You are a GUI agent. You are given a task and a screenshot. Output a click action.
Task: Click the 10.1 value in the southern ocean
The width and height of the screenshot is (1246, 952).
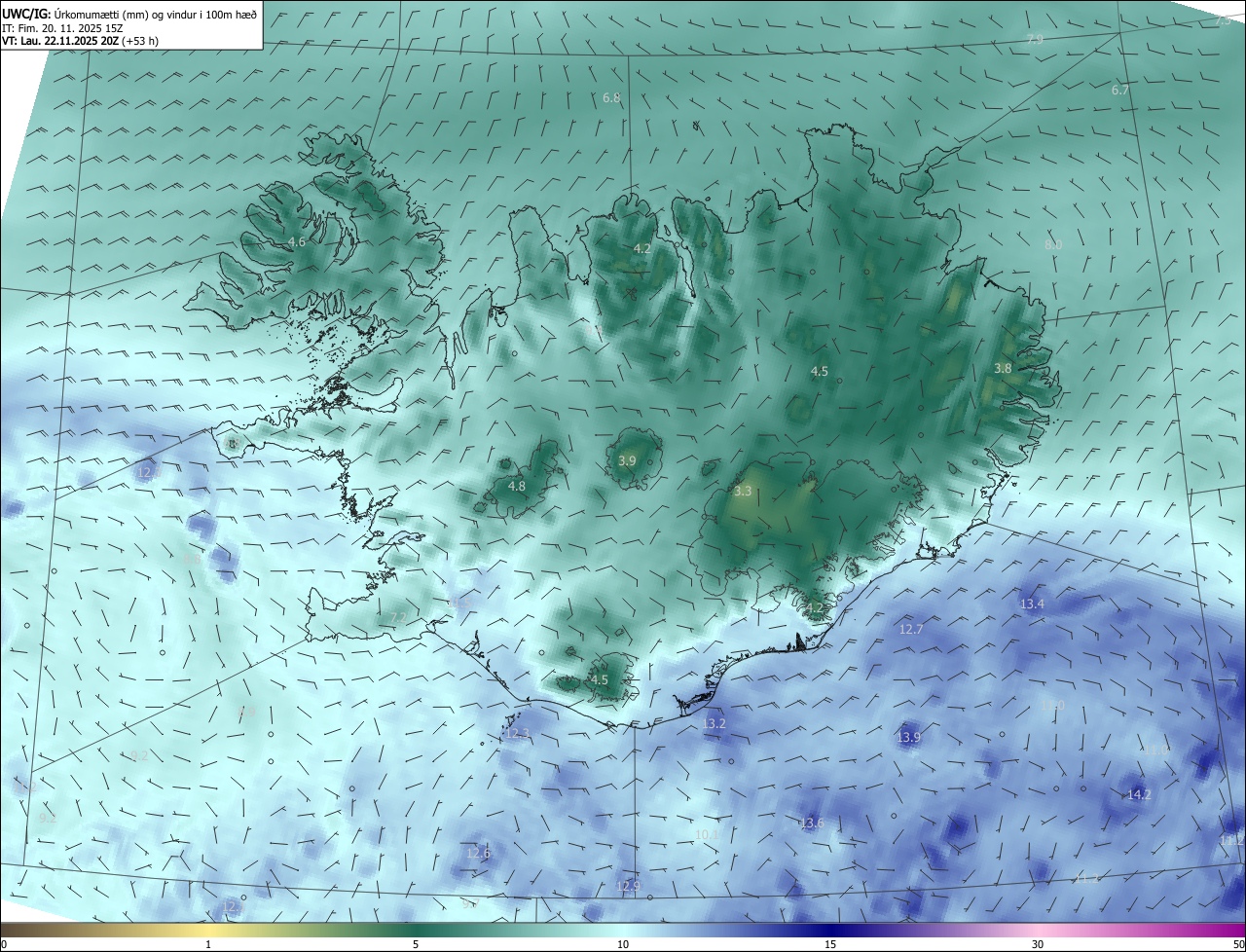707,834
